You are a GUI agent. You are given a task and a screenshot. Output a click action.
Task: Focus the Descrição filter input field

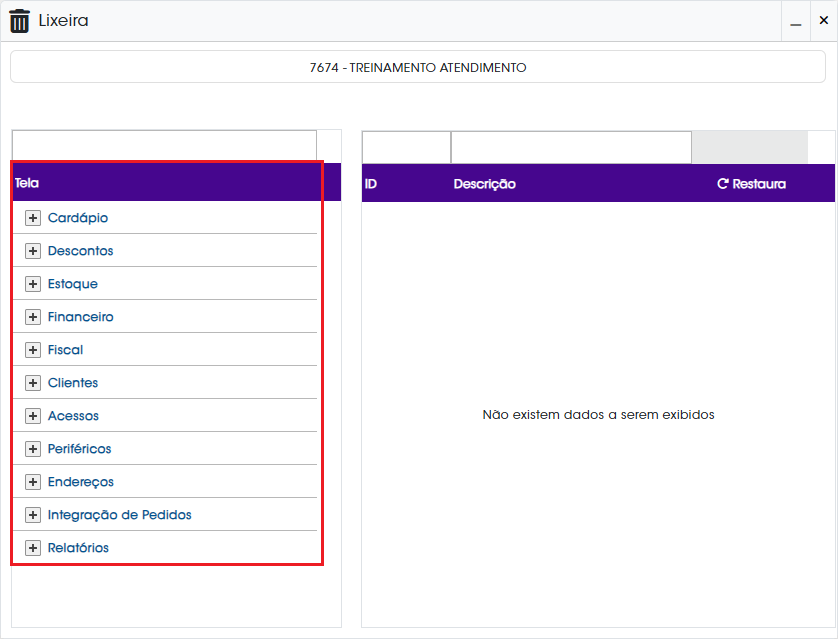tap(571, 147)
